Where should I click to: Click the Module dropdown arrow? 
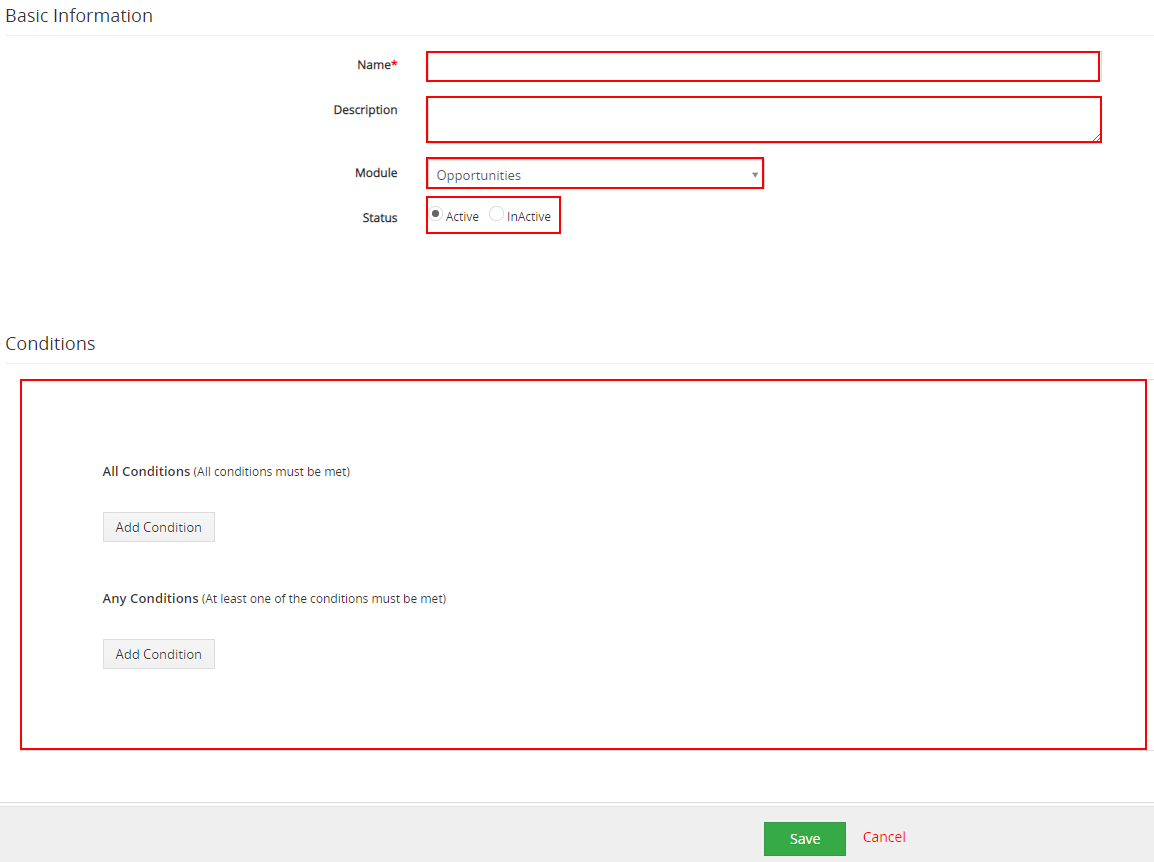[x=755, y=175]
